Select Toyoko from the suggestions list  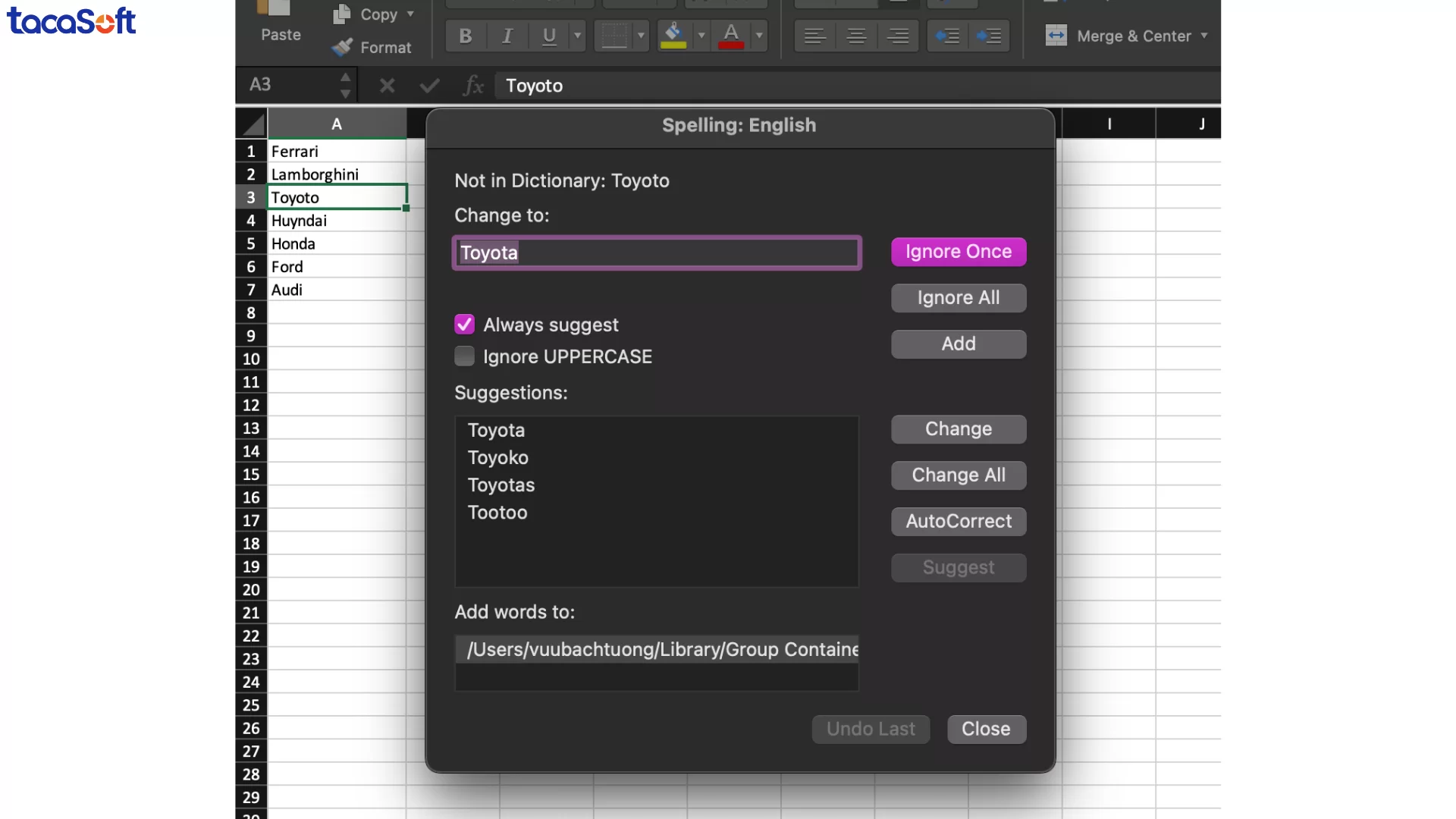[498, 457]
